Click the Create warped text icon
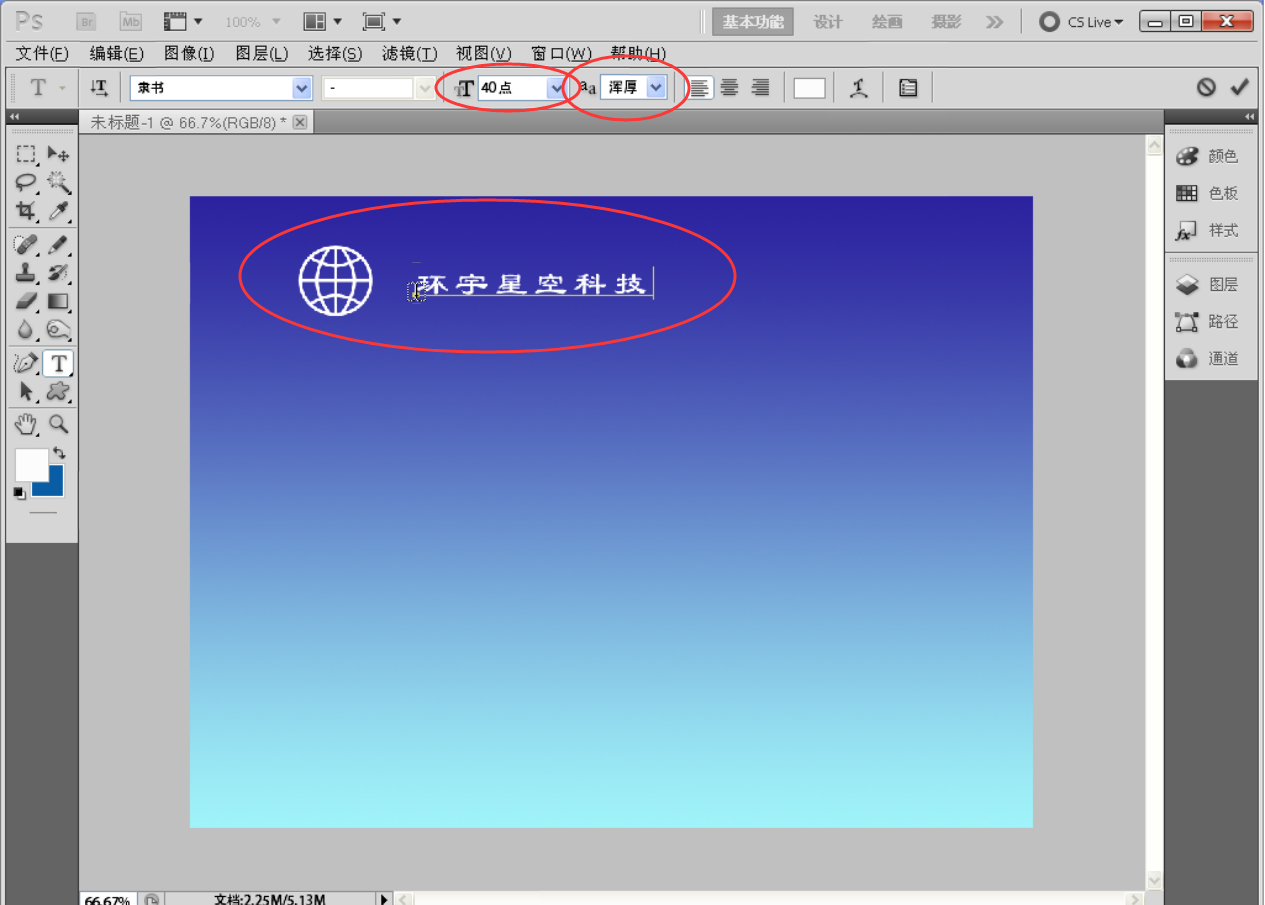The height and width of the screenshot is (905, 1265). click(858, 88)
